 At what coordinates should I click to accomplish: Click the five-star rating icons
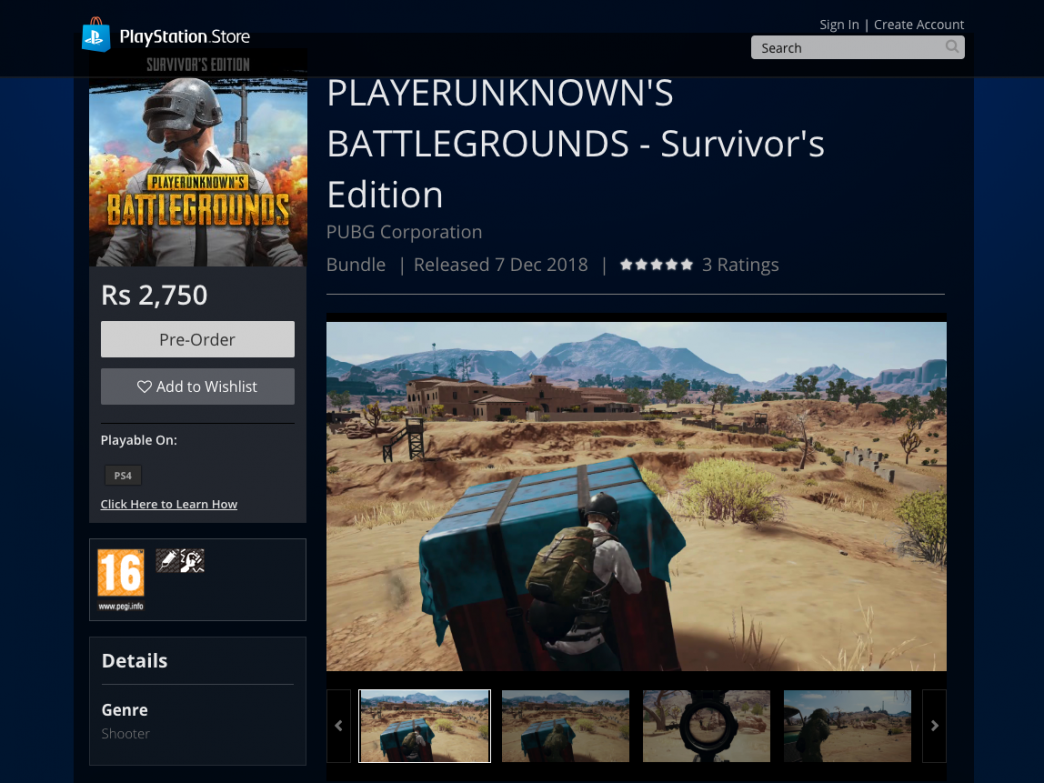(656, 265)
